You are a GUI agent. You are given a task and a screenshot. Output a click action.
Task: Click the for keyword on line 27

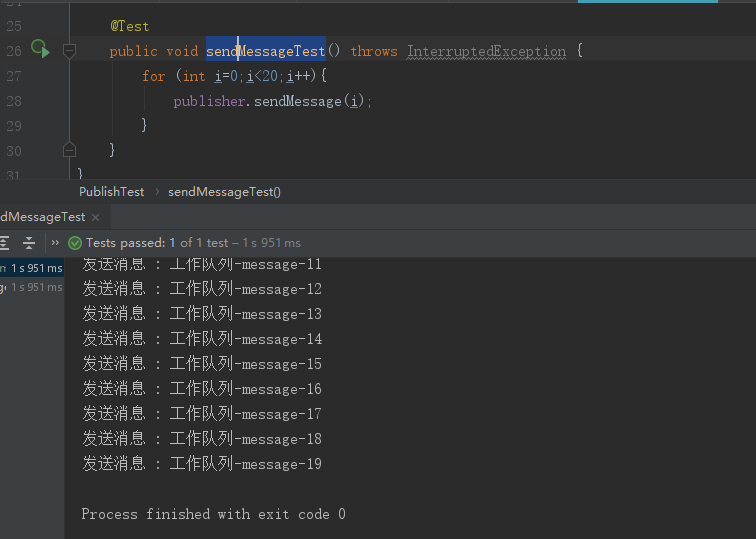point(154,76)
